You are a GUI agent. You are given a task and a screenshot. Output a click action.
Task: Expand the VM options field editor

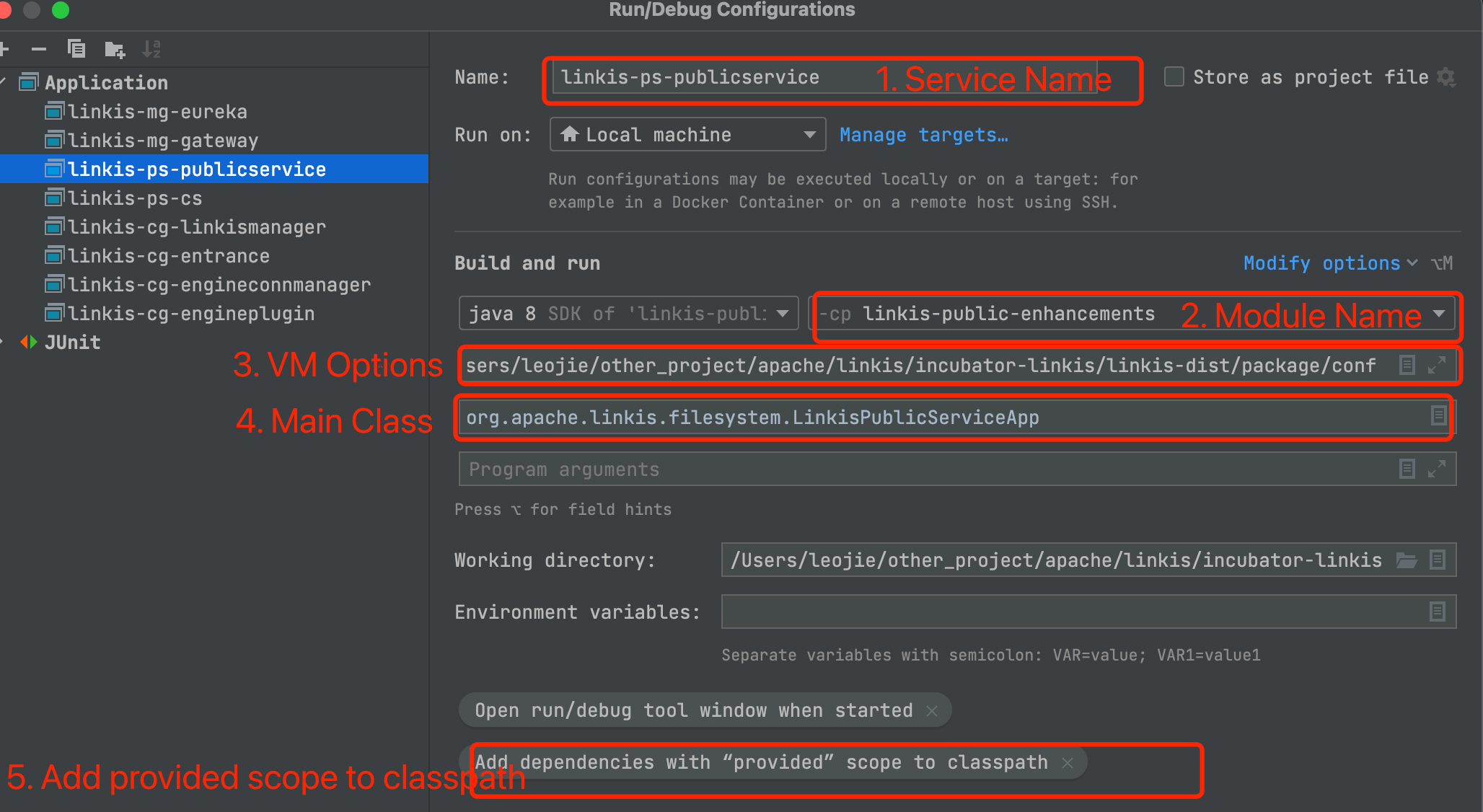point(1436,365)
